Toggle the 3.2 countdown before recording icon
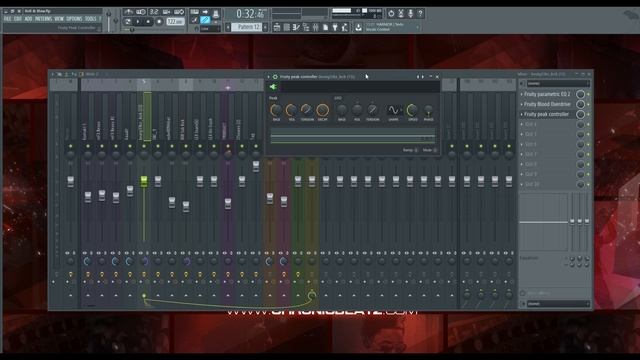640x360 pixels. [x=154, y=12]
